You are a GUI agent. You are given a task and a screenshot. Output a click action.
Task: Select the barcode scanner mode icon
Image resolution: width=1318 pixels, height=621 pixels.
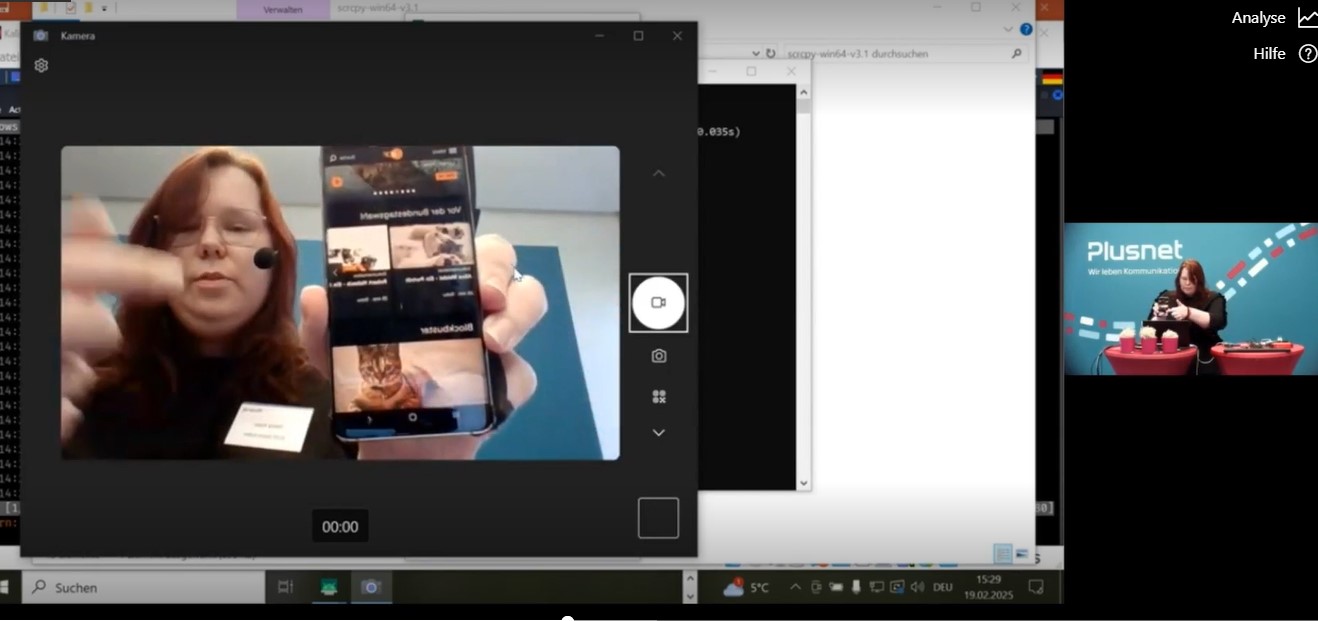click(658, 397)
